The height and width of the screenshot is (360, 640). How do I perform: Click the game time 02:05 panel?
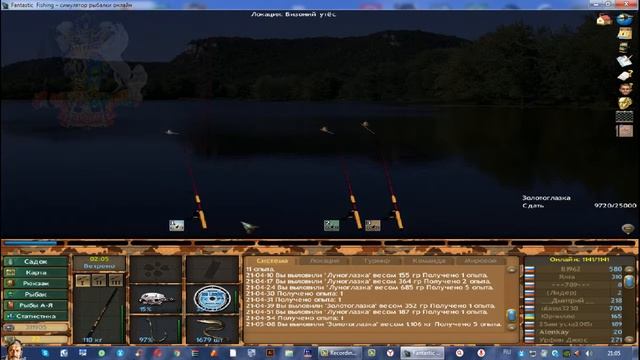[x=99, y=262]
